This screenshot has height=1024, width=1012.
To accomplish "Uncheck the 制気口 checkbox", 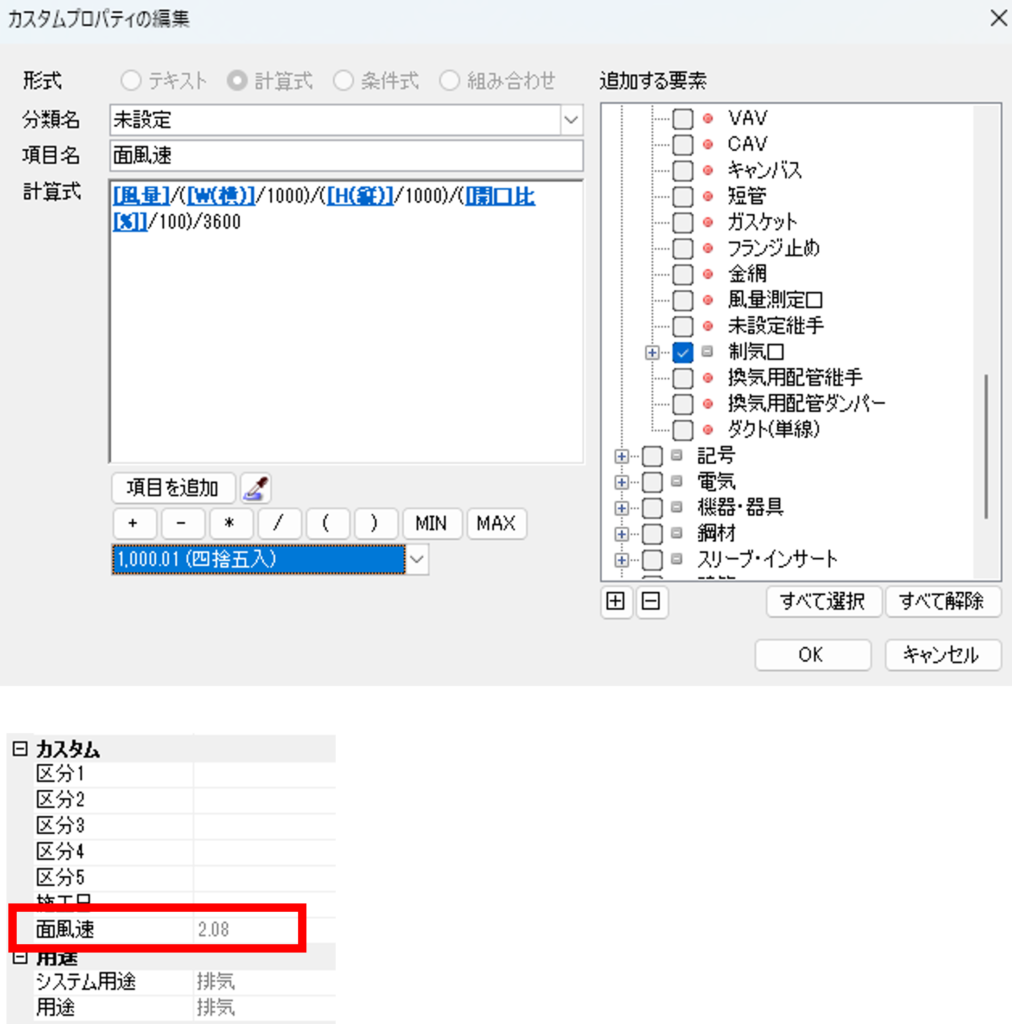I will pyautogui.click(x=683, y=352).
